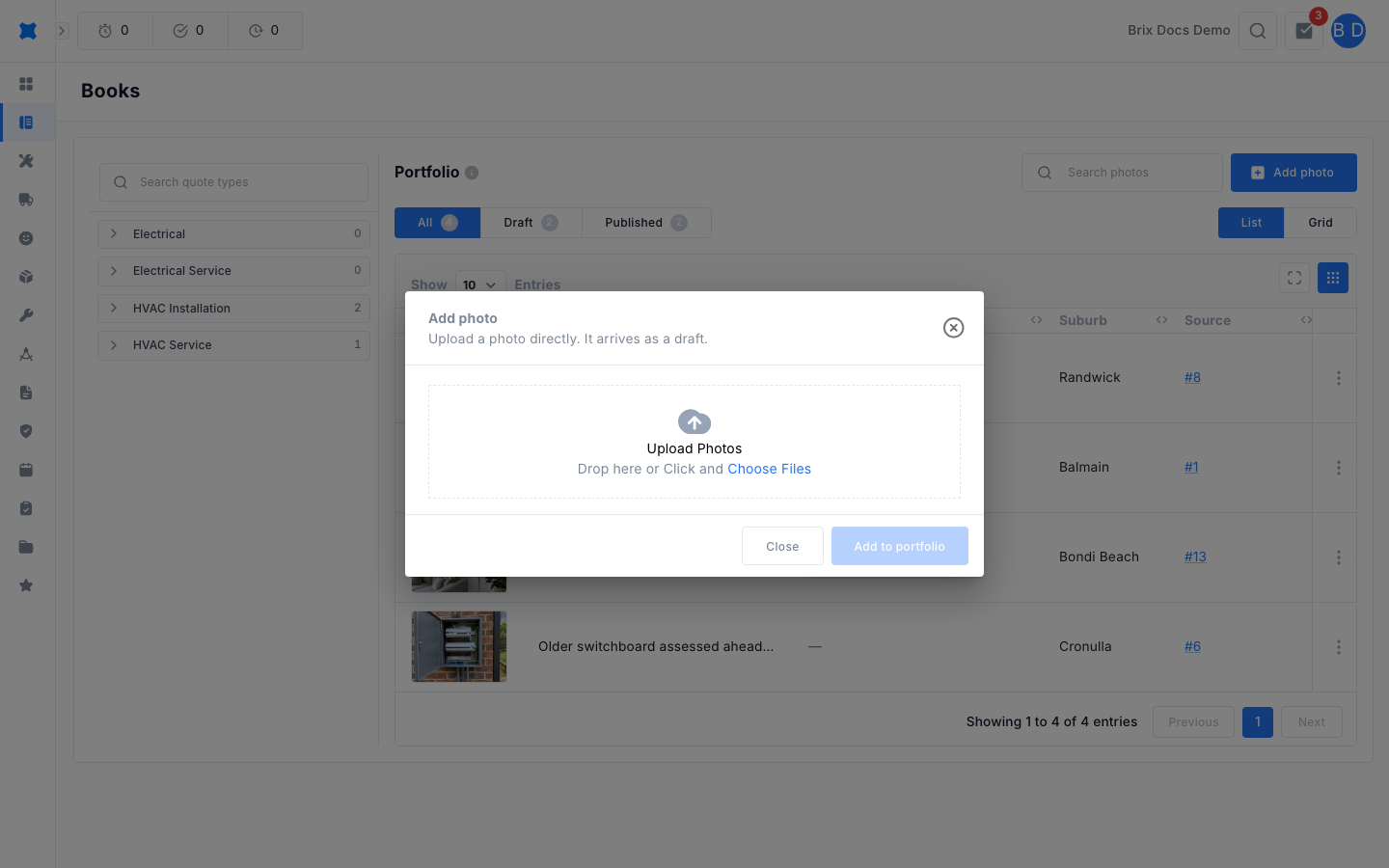1389x868 pixels.
Task: Click the Brix logo icon
Action: (x=28, y=31)
